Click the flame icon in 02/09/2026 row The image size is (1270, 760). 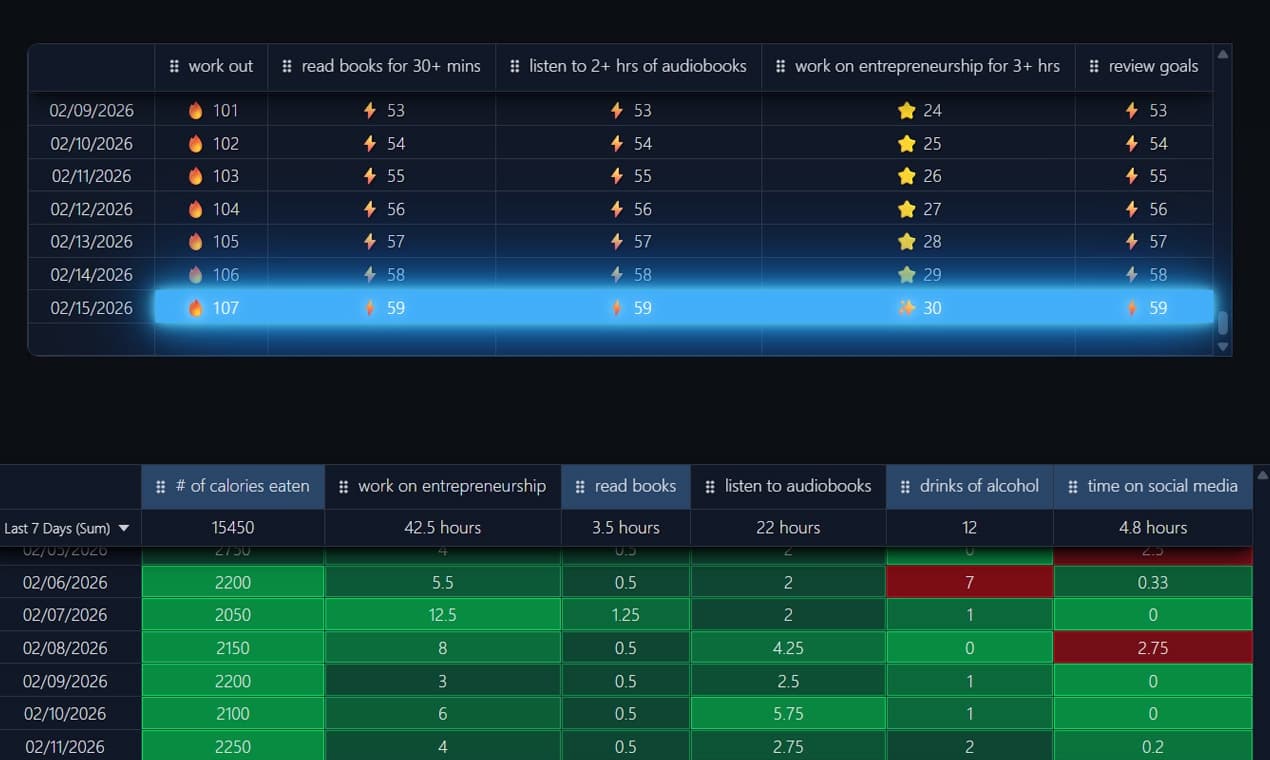[x=196, y=110]
